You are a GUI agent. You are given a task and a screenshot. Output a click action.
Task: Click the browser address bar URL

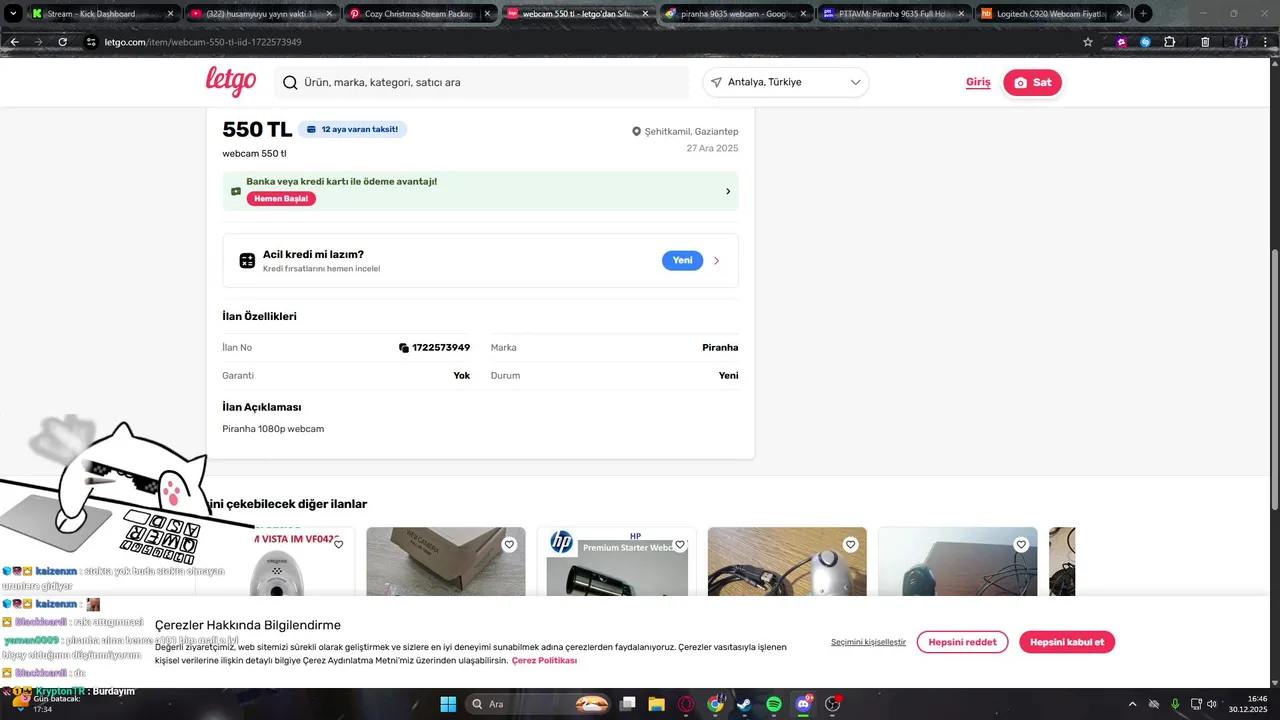point(203,42)
